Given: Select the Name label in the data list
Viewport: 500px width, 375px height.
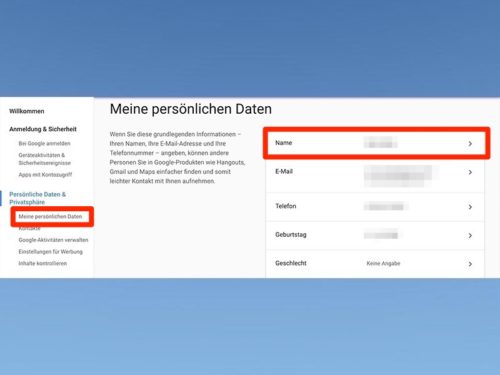Looking at the screenshot, I should tap(284, 143).
